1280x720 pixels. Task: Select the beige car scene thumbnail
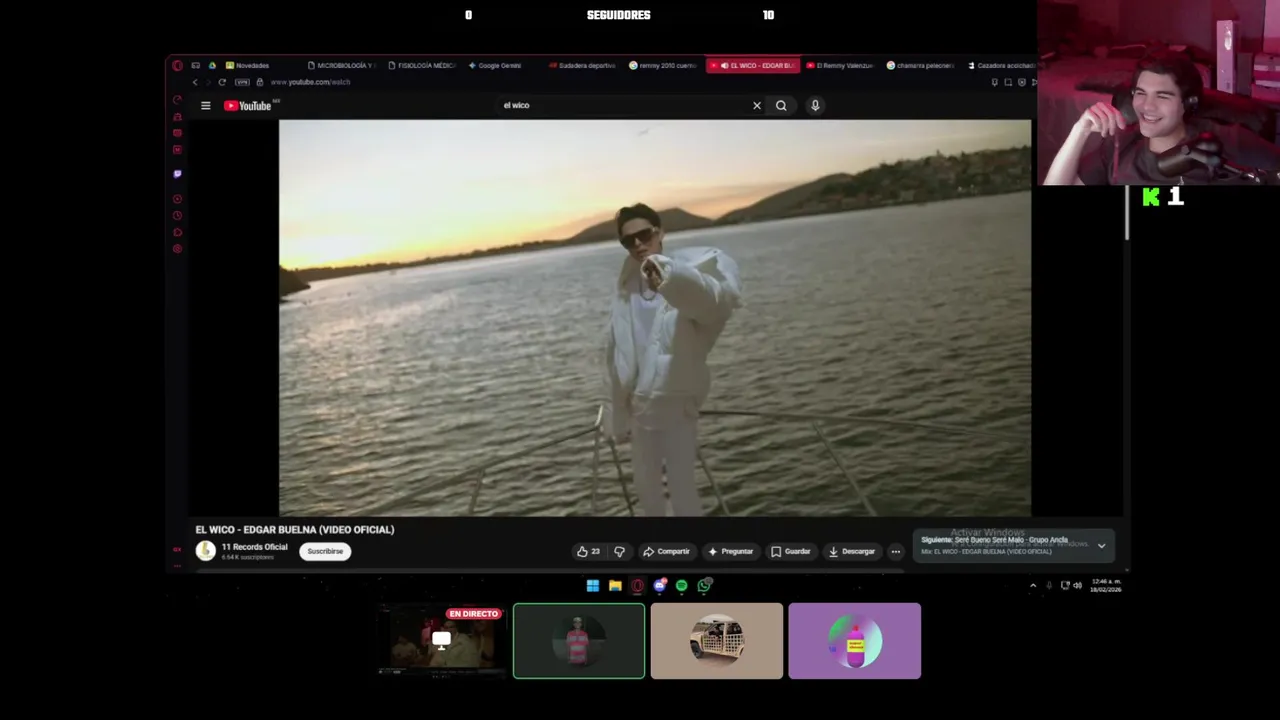717,641
